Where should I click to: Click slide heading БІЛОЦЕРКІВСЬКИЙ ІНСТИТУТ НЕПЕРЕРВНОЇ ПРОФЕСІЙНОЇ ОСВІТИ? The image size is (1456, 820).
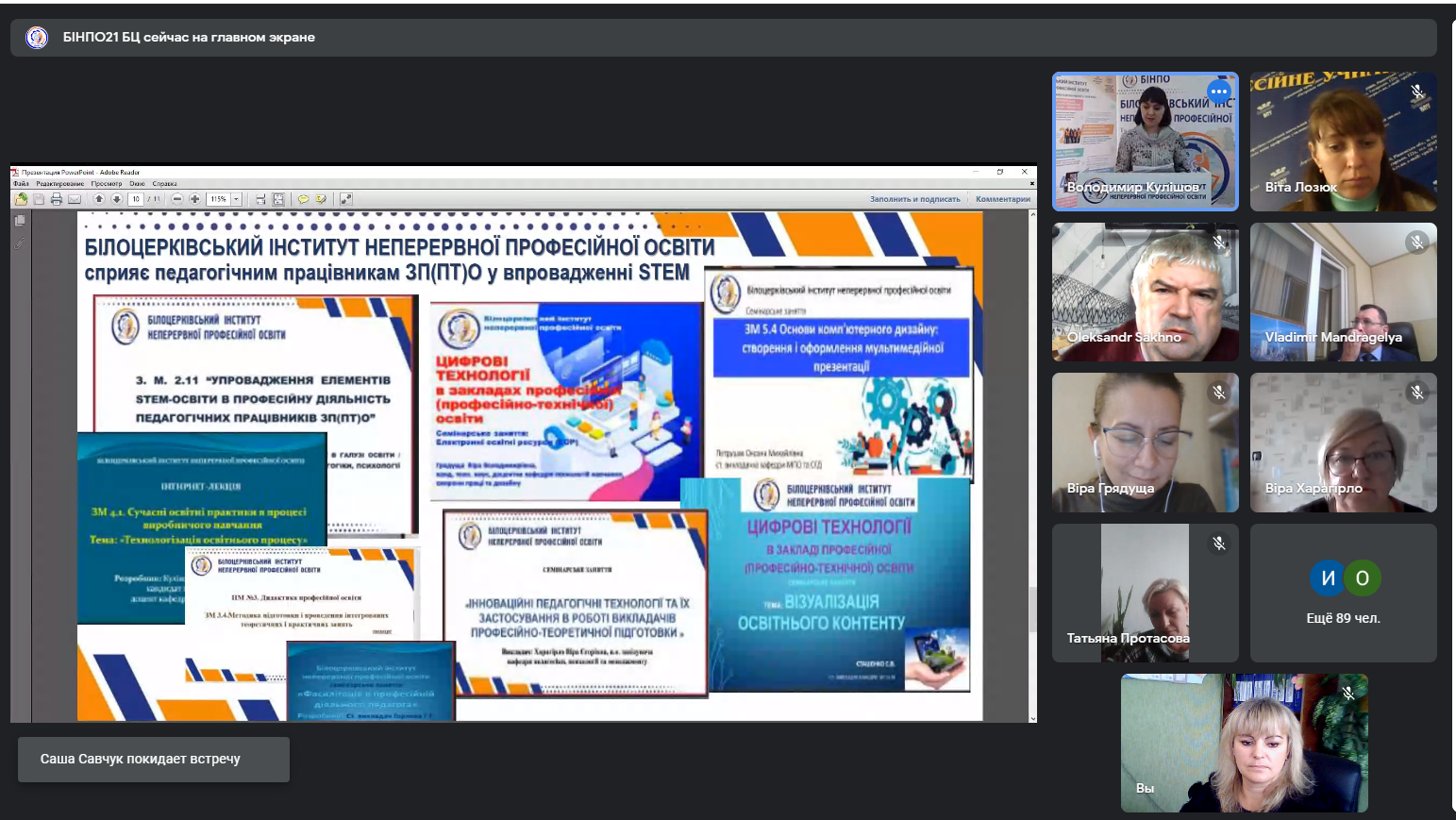point(400,247)
